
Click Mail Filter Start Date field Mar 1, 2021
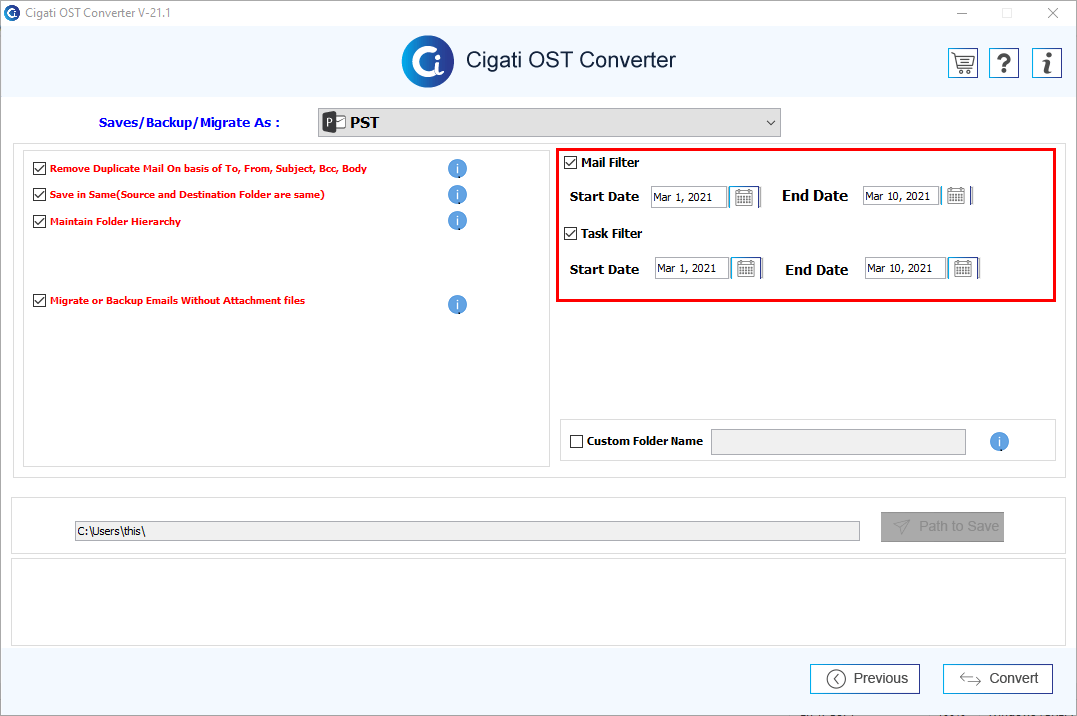click(688, 197)
